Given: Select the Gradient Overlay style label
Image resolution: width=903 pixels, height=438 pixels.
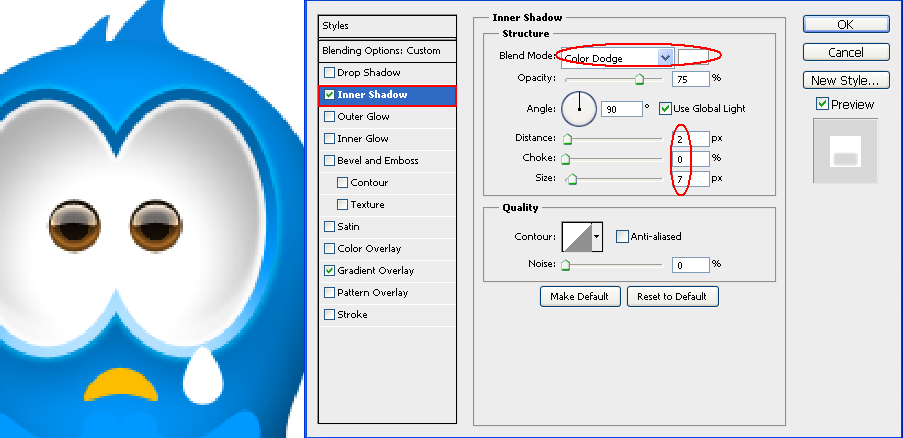Looking at the screenshot, I should coord(375,271).
